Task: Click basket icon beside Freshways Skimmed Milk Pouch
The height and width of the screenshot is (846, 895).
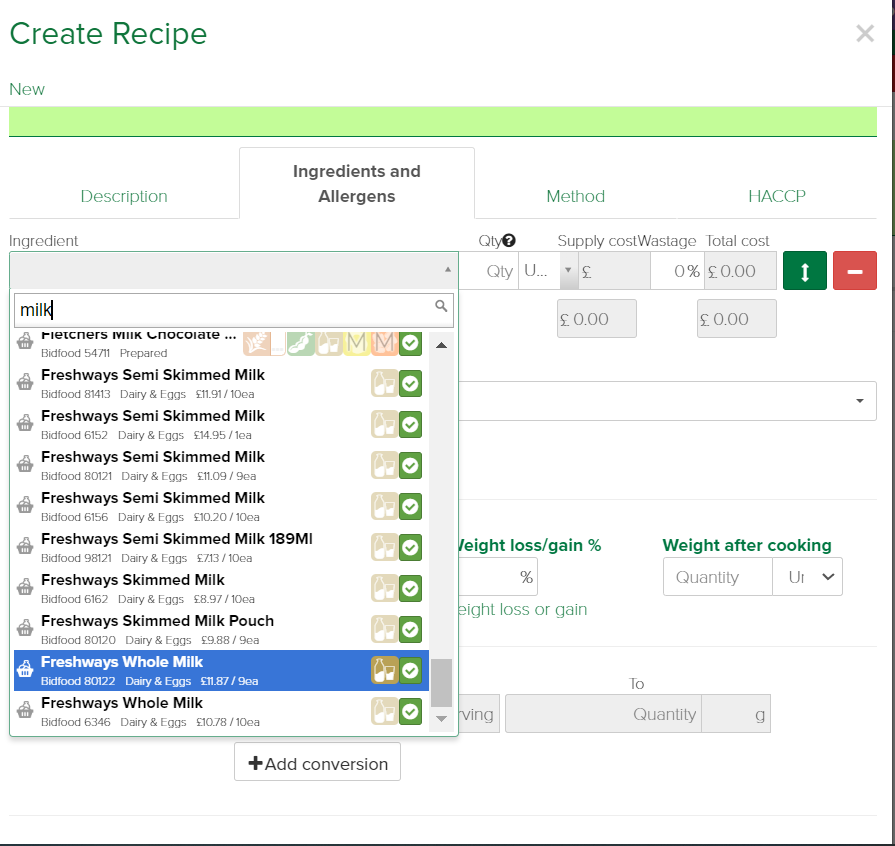Action: tap(25, 629)
